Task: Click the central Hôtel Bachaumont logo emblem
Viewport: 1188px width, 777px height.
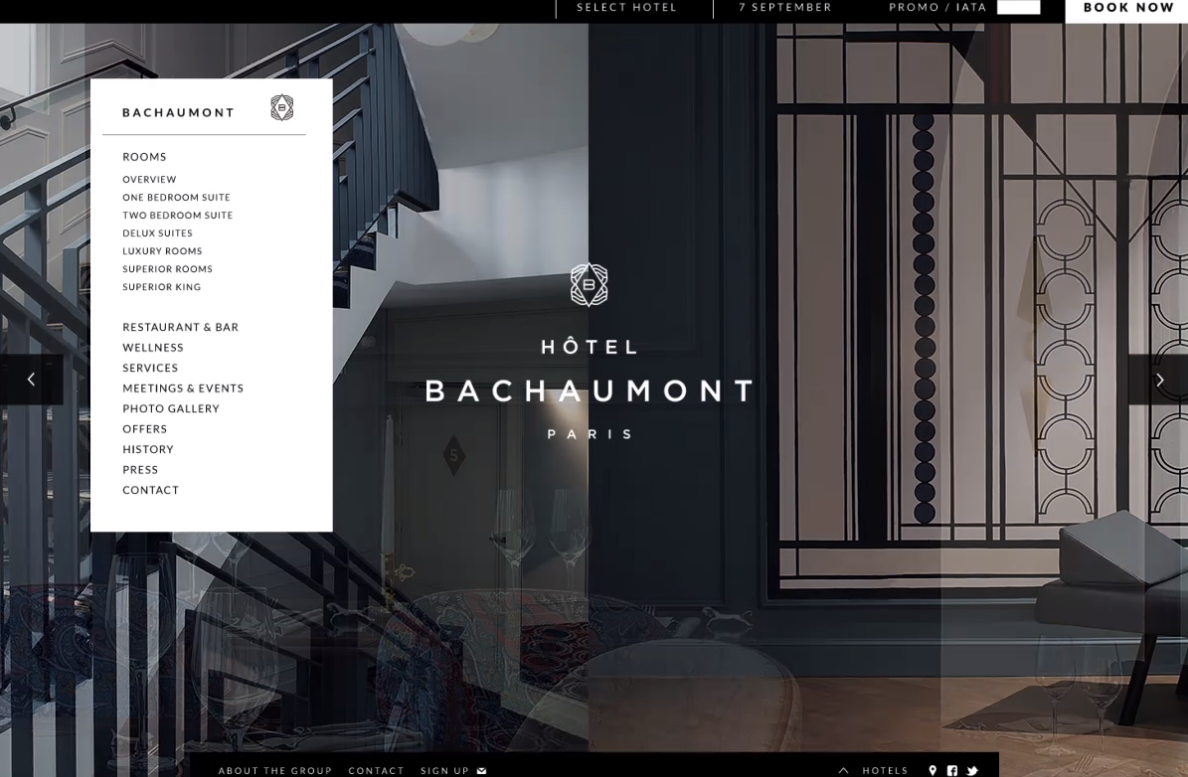Action: 590,287
